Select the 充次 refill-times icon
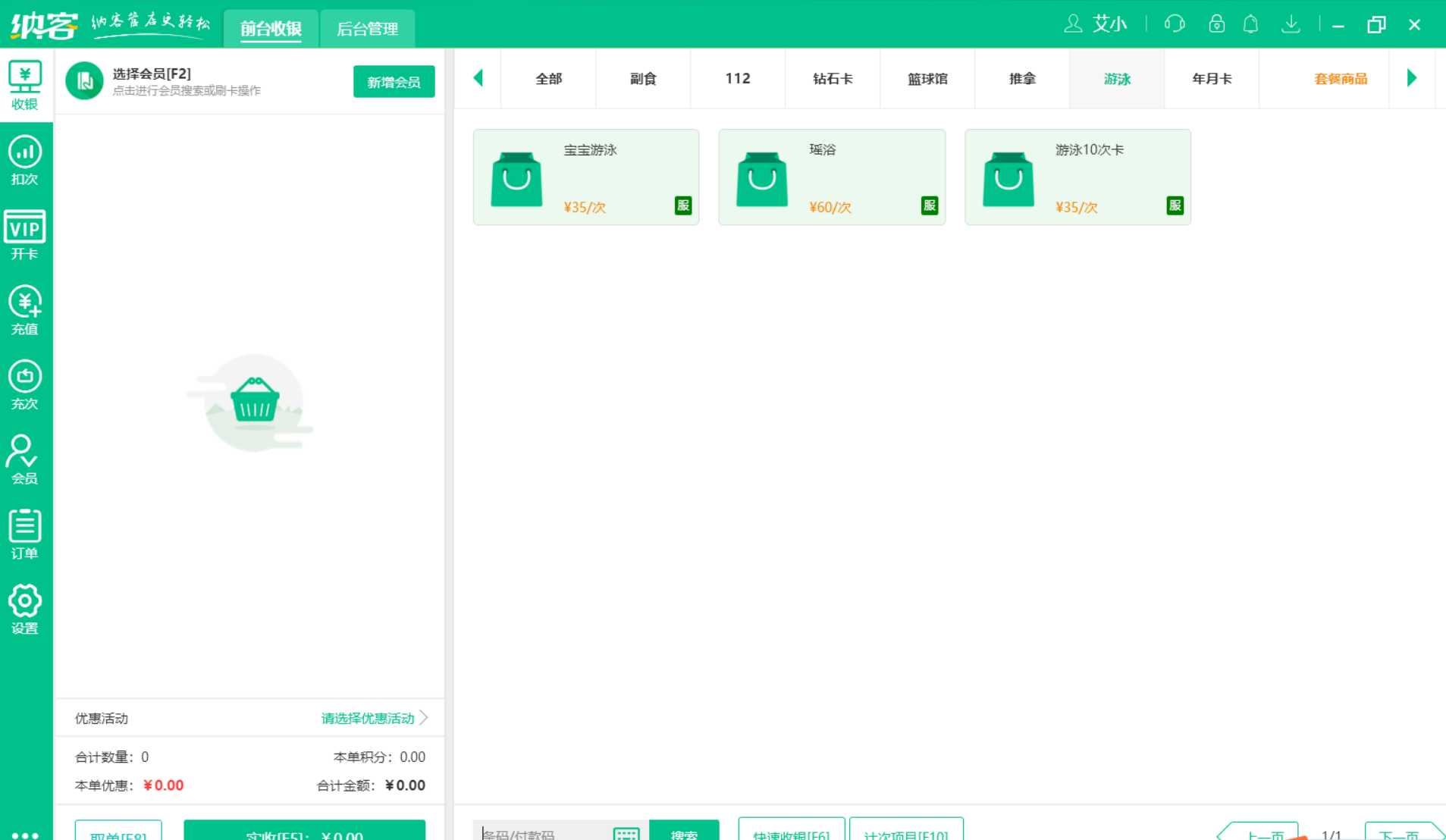Screen dimensions: 1446x840 [x=24, y=384]
